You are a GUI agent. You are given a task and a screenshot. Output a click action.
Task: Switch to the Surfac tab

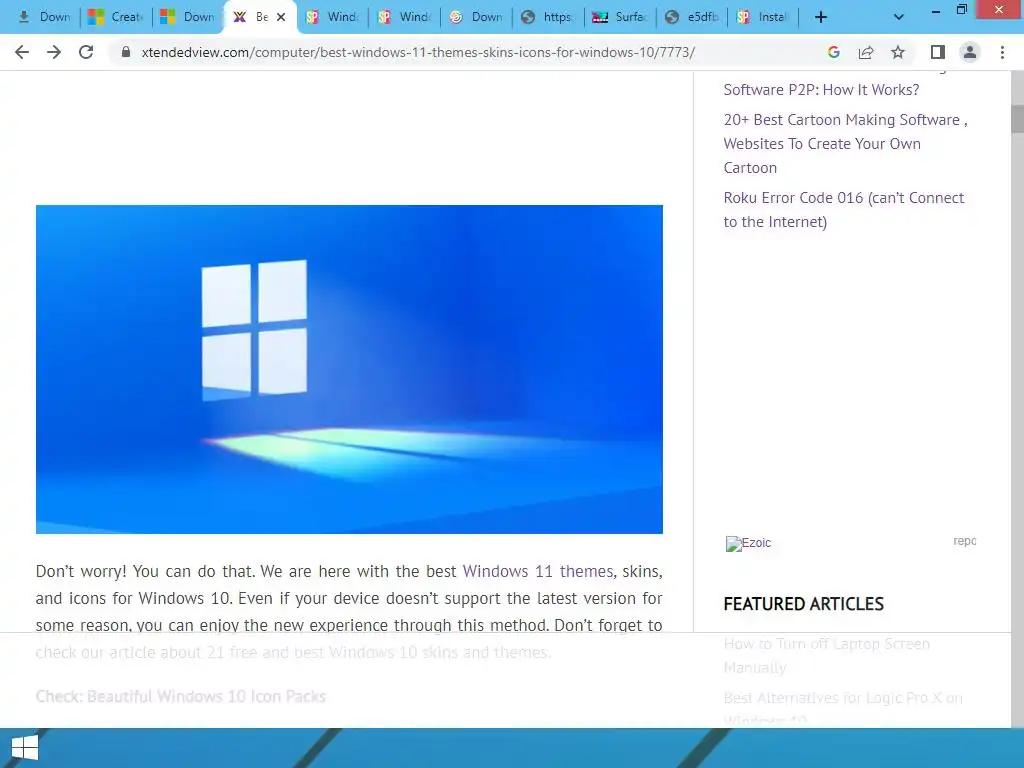tap(618, 18)
